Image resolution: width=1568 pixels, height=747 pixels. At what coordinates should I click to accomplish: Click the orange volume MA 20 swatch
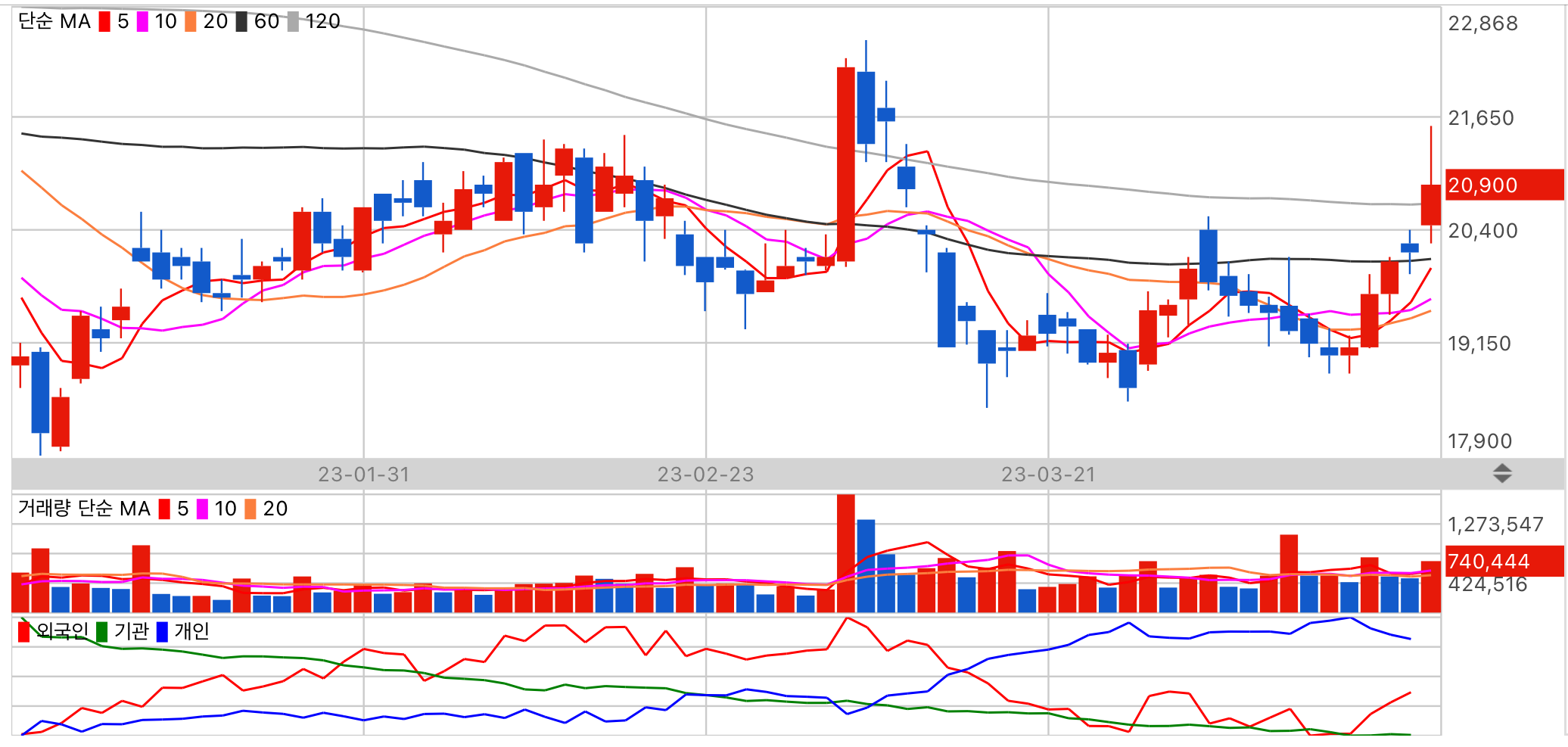click(x=250, y=509)
